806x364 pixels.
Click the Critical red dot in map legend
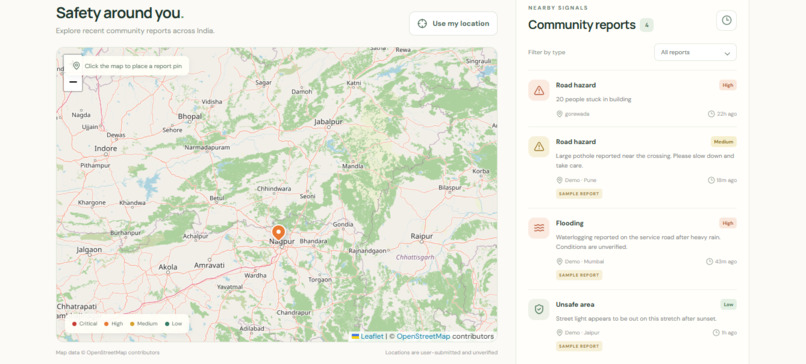[74, 324]
